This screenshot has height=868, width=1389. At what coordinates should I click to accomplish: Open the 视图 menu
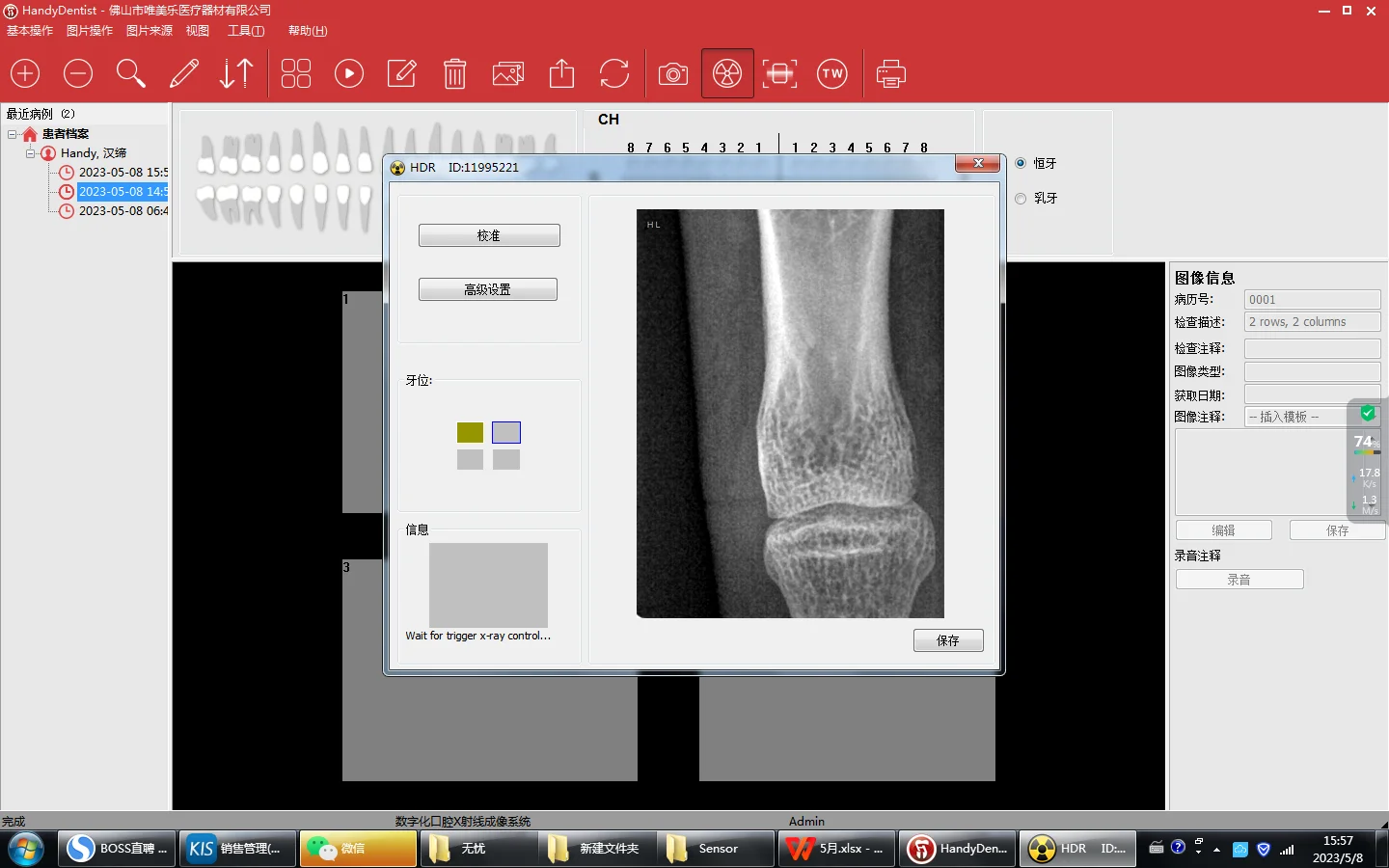198,31
